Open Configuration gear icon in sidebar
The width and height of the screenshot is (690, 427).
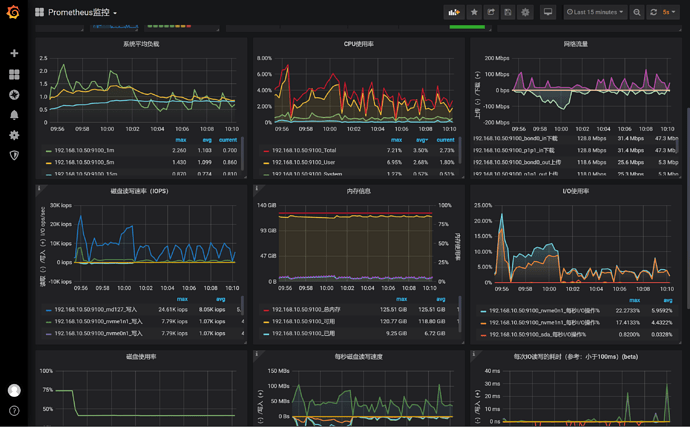pyautogui.click(x=14, y=135)
